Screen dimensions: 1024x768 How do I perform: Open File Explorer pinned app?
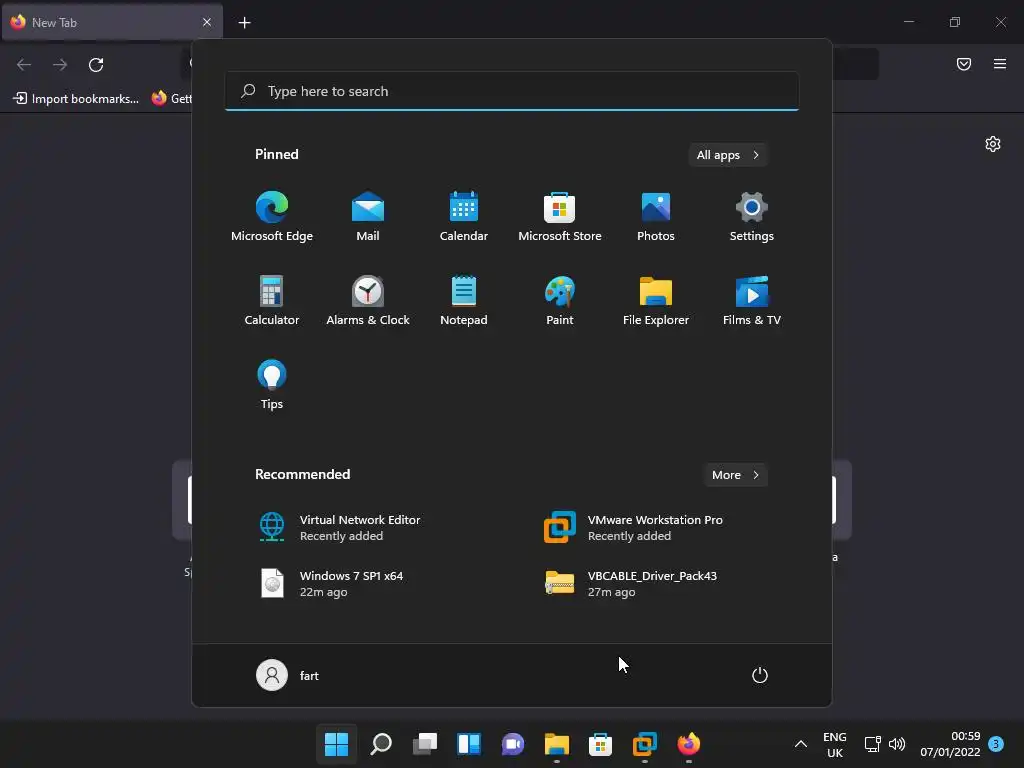656,300
